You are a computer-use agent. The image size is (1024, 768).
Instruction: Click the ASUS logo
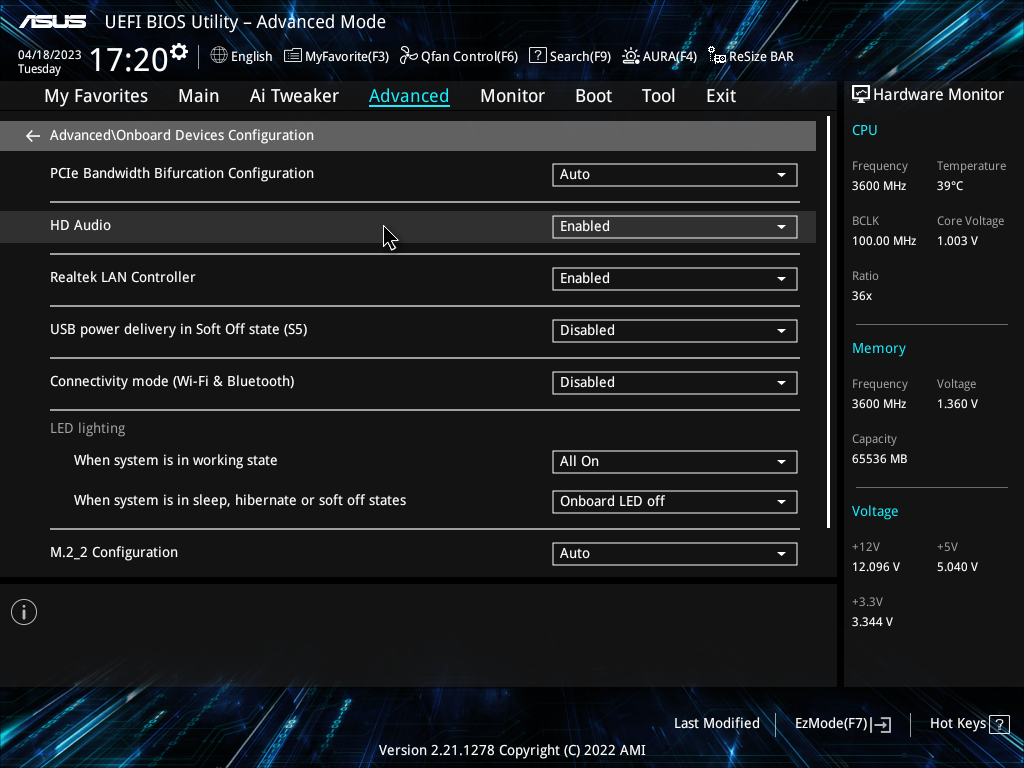[x=52, y=22]
